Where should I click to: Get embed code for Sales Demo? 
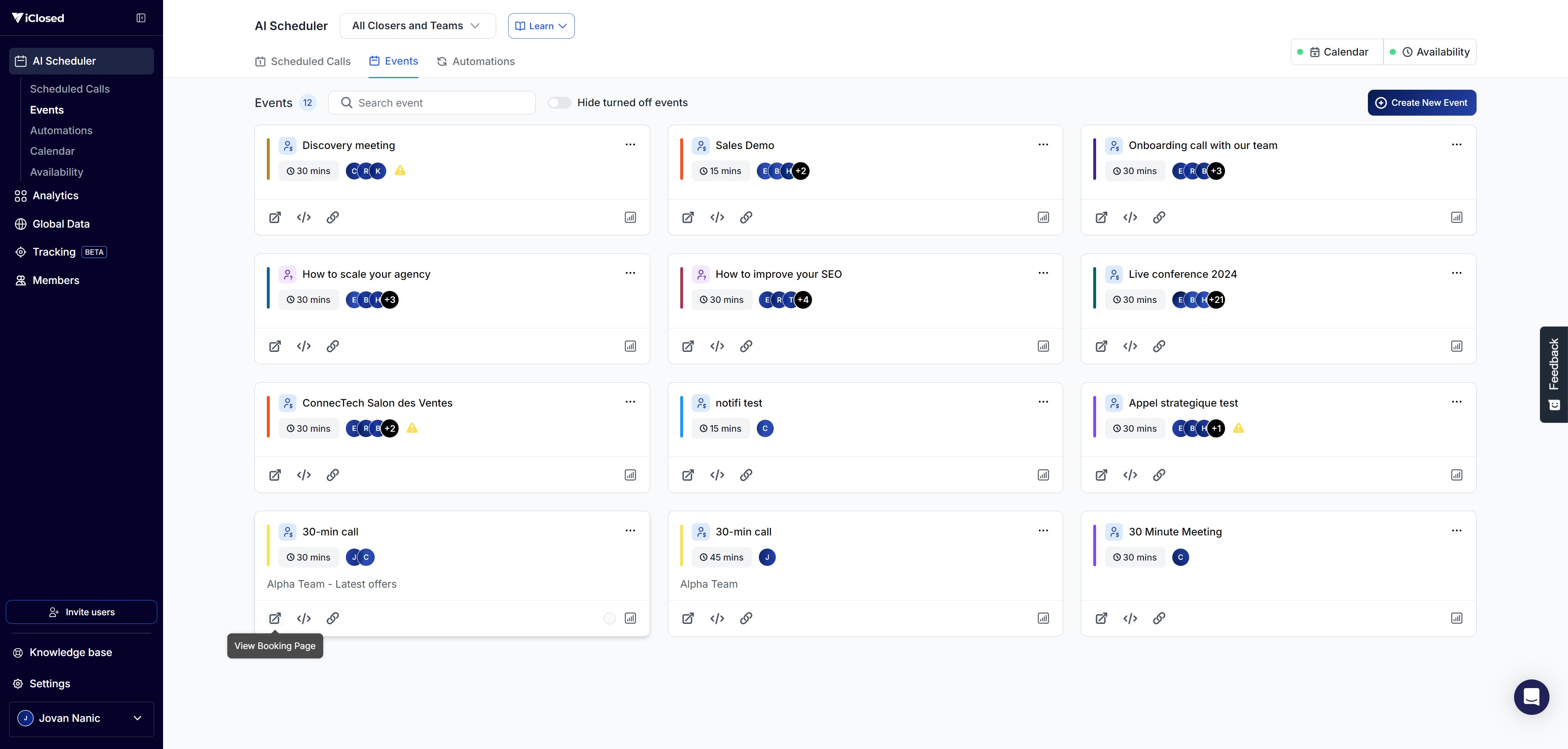click(x=717, y=217)
